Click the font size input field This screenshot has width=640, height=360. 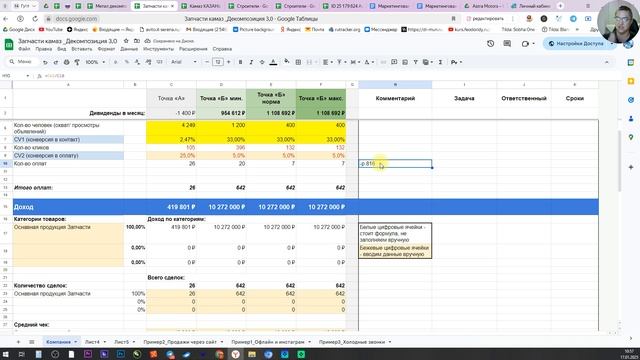click(x=218, y=62)
